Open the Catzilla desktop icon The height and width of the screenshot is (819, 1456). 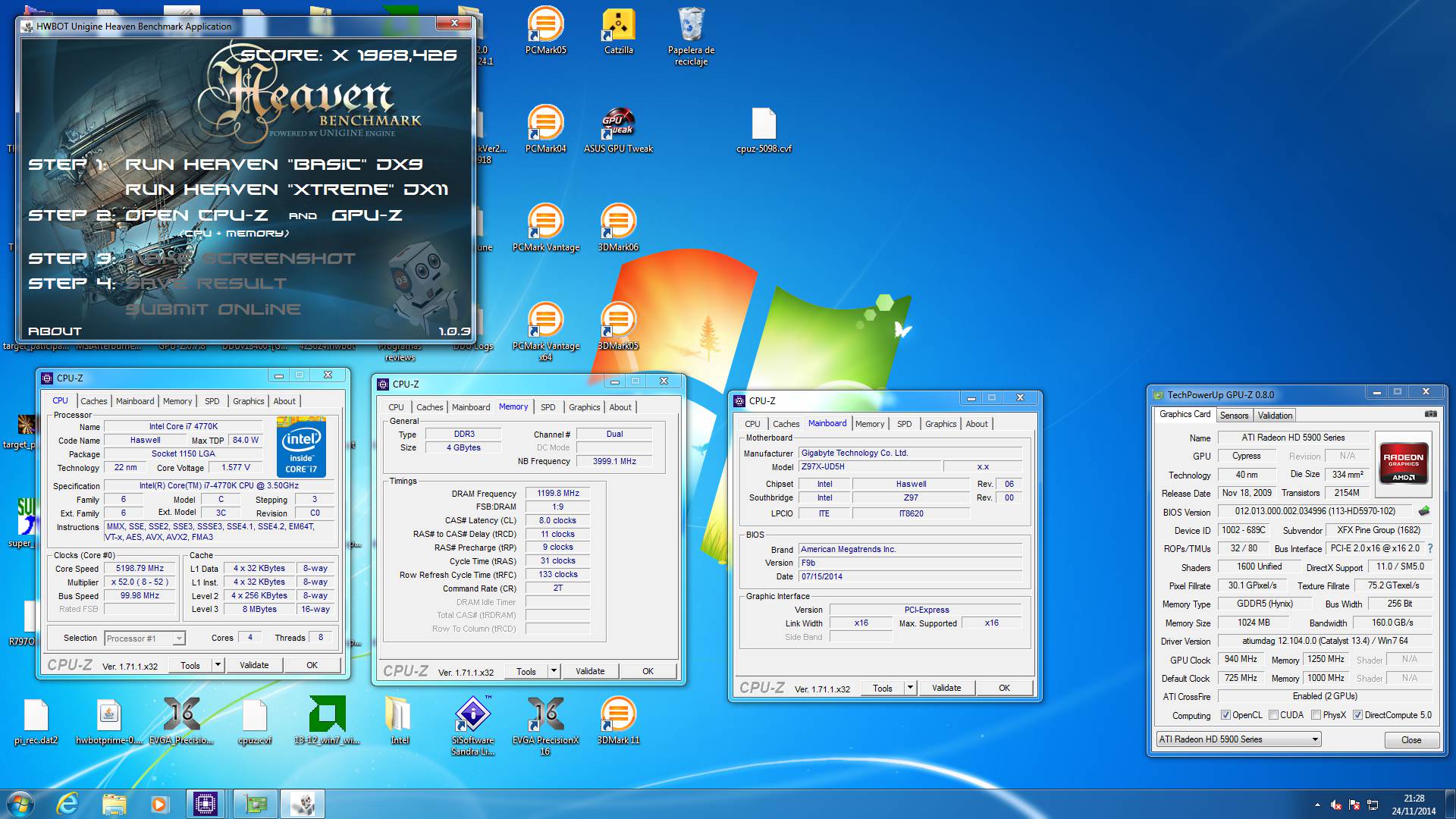tap(618, 30)
